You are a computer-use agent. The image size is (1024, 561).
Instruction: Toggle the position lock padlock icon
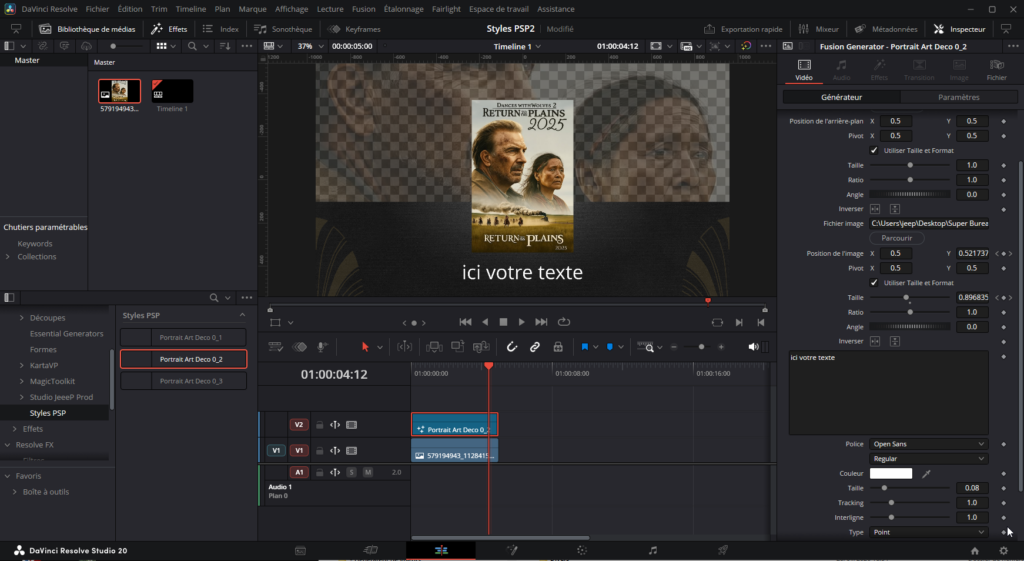558,347
